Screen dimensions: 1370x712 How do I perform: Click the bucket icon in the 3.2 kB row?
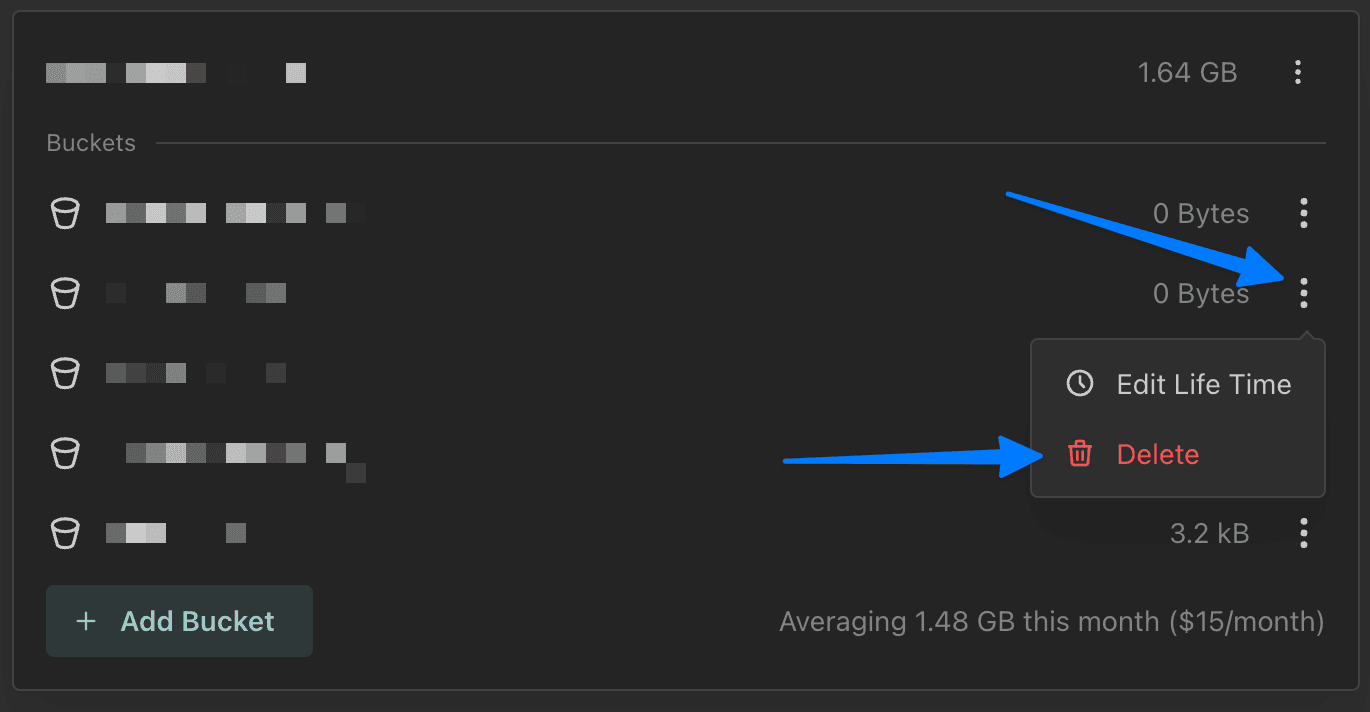click(65, 533)
